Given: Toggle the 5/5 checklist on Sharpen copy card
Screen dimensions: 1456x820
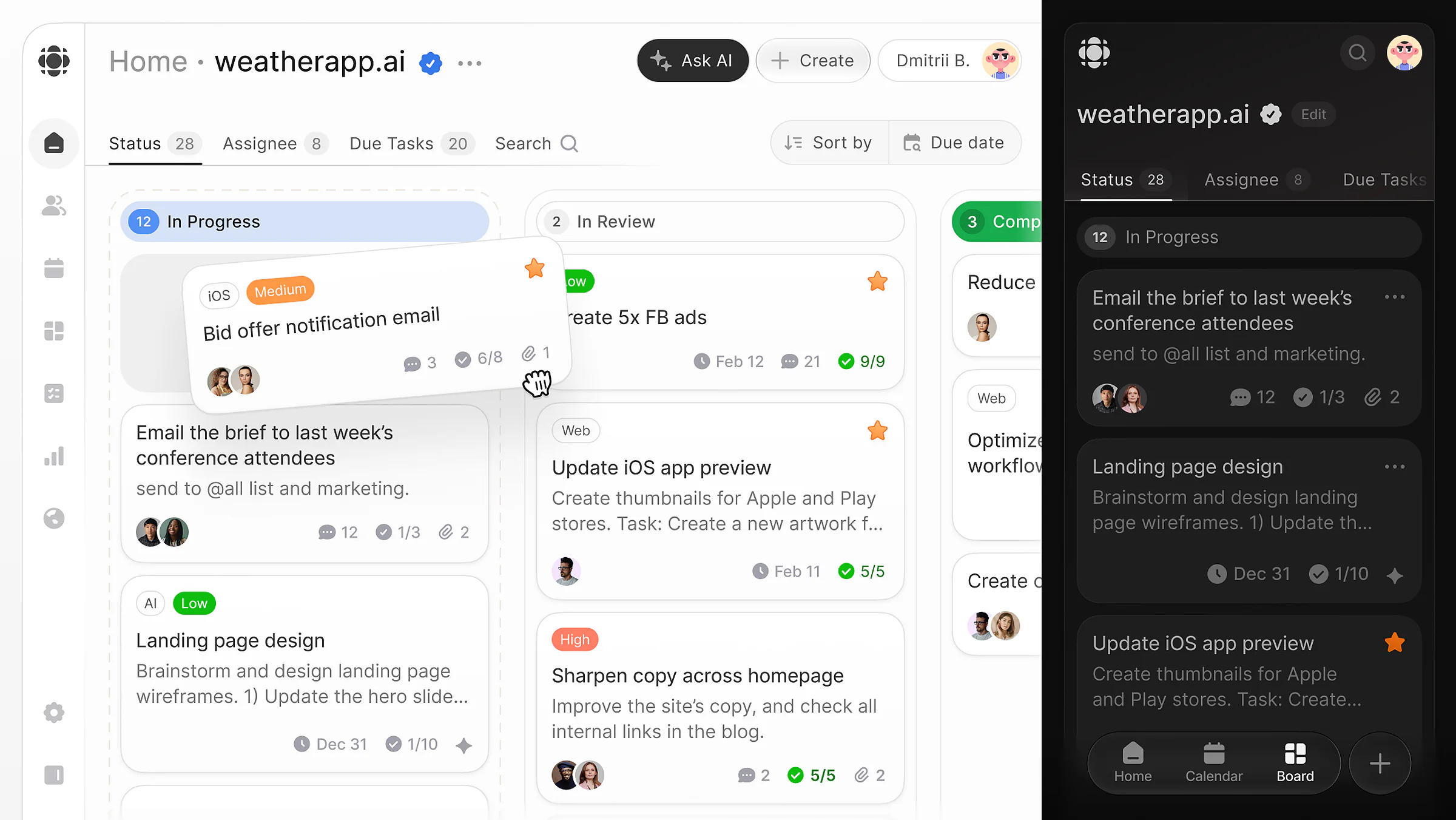Looking at the screenshot, I should coord(811,775).
